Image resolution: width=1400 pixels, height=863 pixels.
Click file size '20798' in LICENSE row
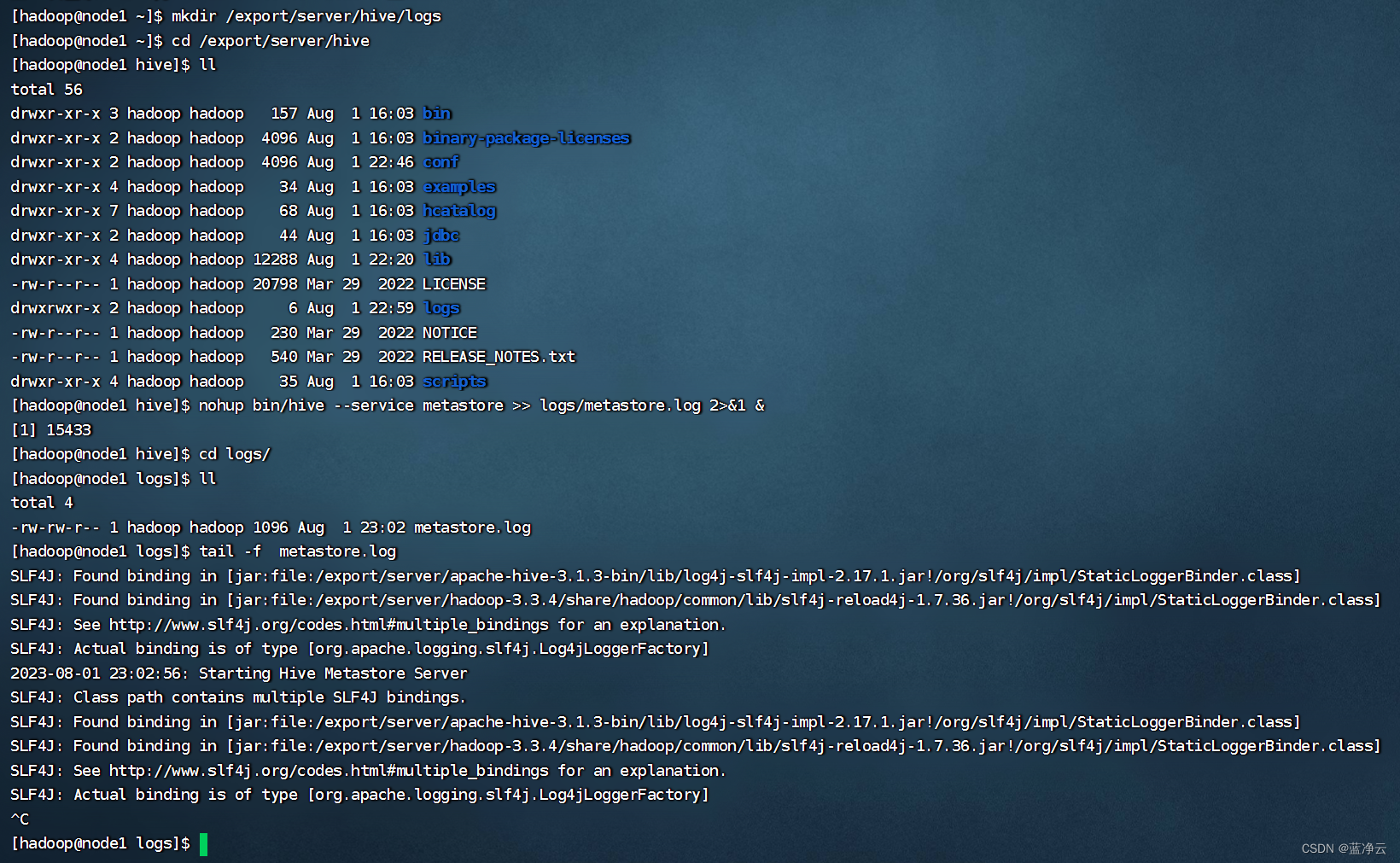pyautogui.click(x=275, y=284)
